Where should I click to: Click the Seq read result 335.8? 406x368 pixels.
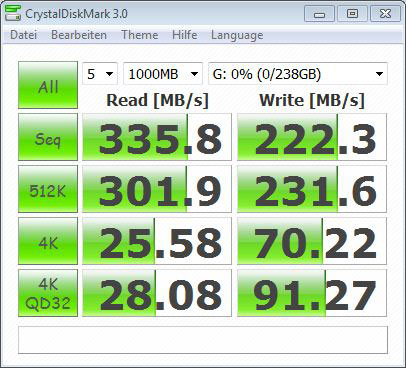coord(157,137)
